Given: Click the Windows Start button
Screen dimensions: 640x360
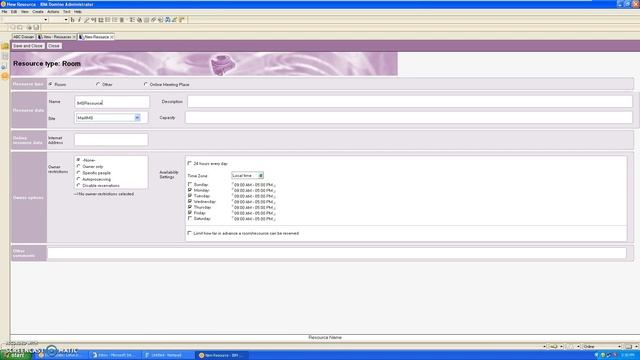Looking at the screenshot, I should coord(16,355).
